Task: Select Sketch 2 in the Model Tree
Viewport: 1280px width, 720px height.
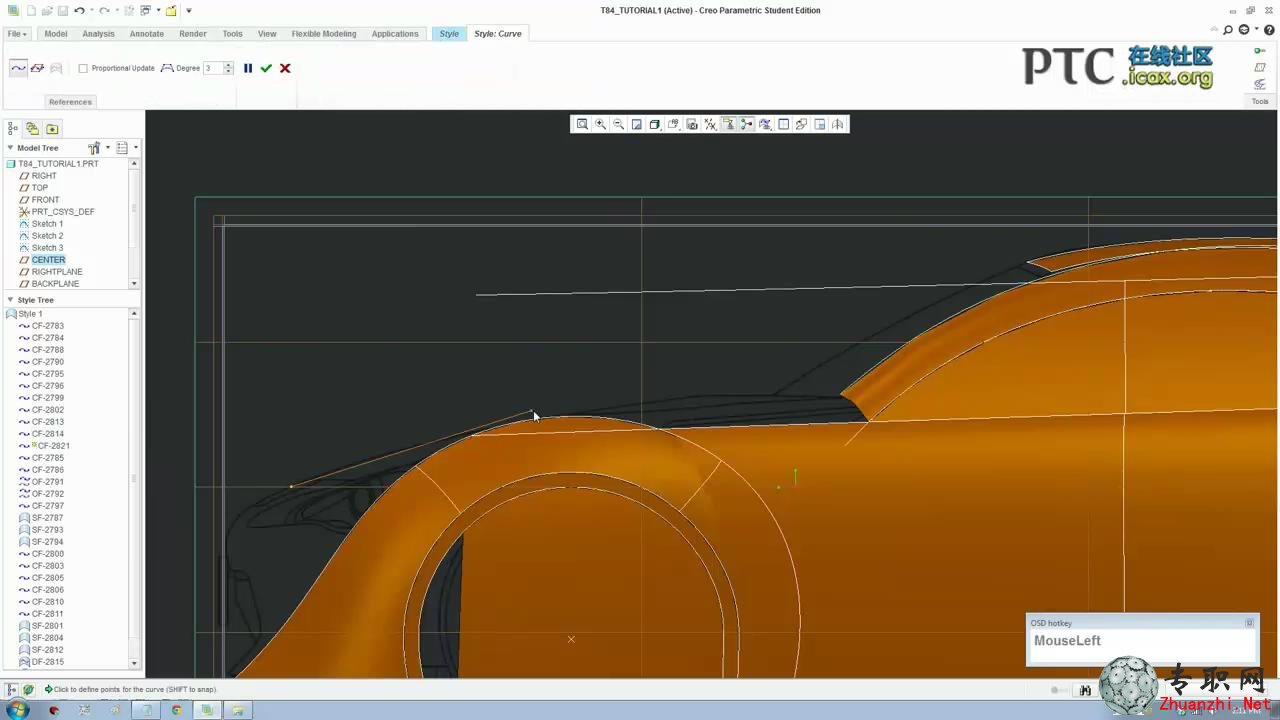Action: click(x=47, y=236)
